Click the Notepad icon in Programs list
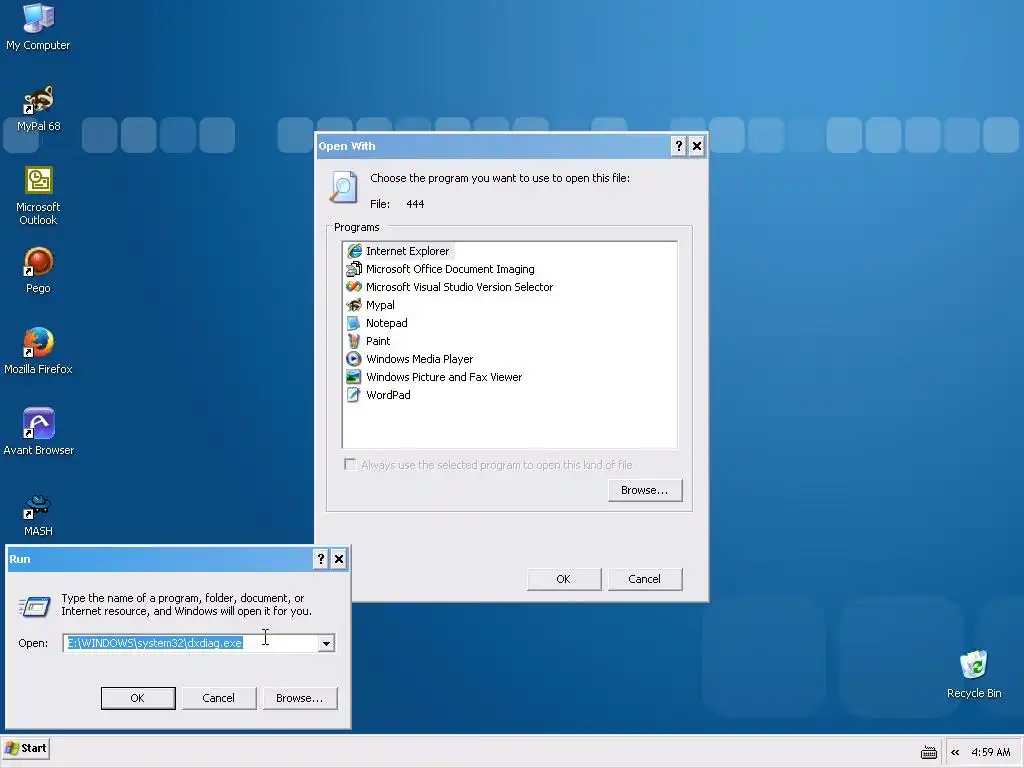The image size is (1024, 768). click(x=354, y=323)
